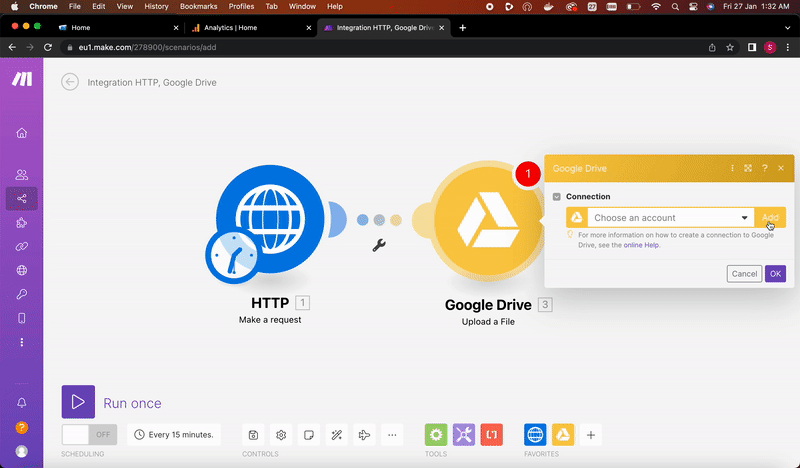Expand the Google Drive panel fullscreen
The width and height of the screenshot is (800, 468).
click(748, 168)
